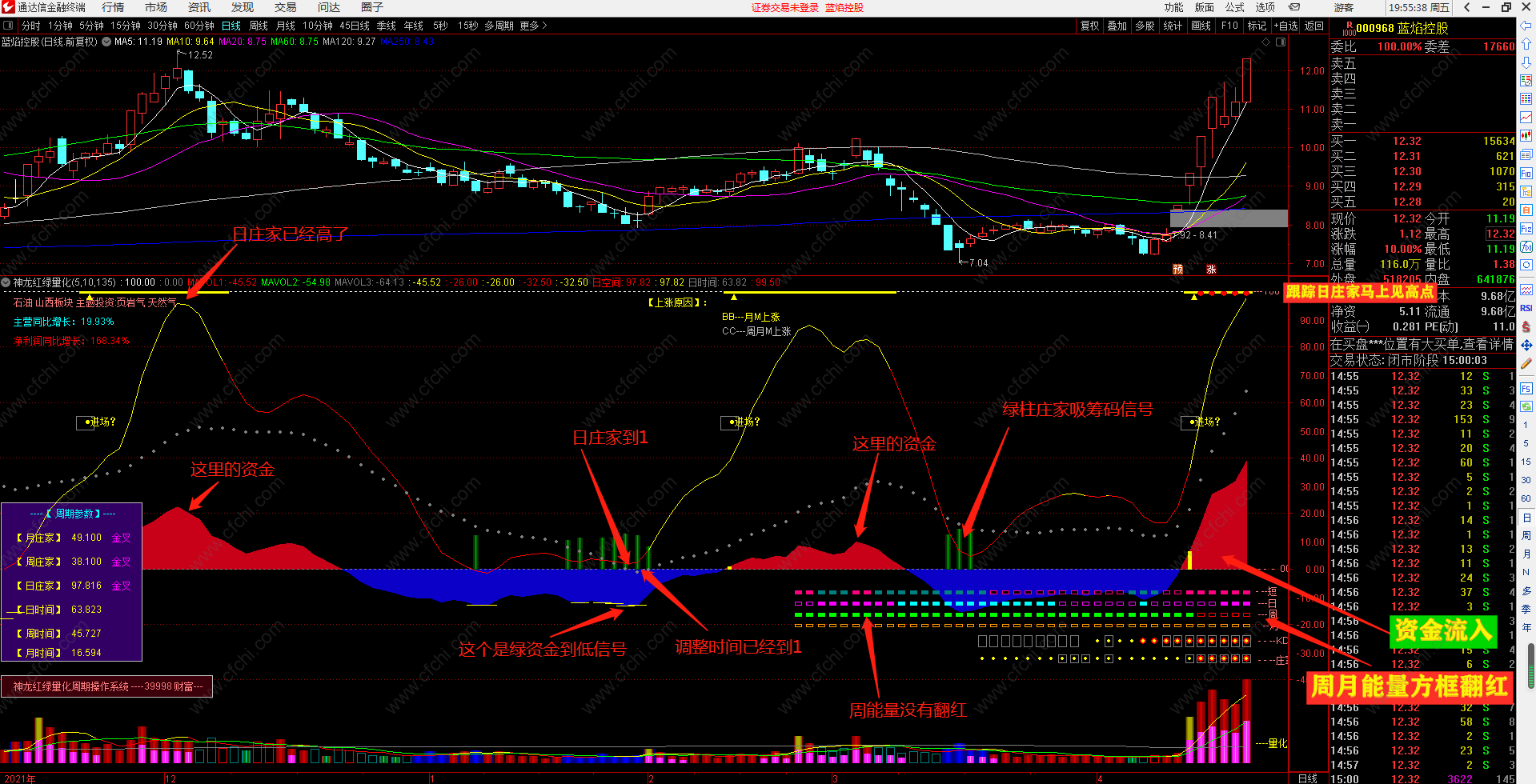Click the 标记 mark button

[x=1257, y=26]
